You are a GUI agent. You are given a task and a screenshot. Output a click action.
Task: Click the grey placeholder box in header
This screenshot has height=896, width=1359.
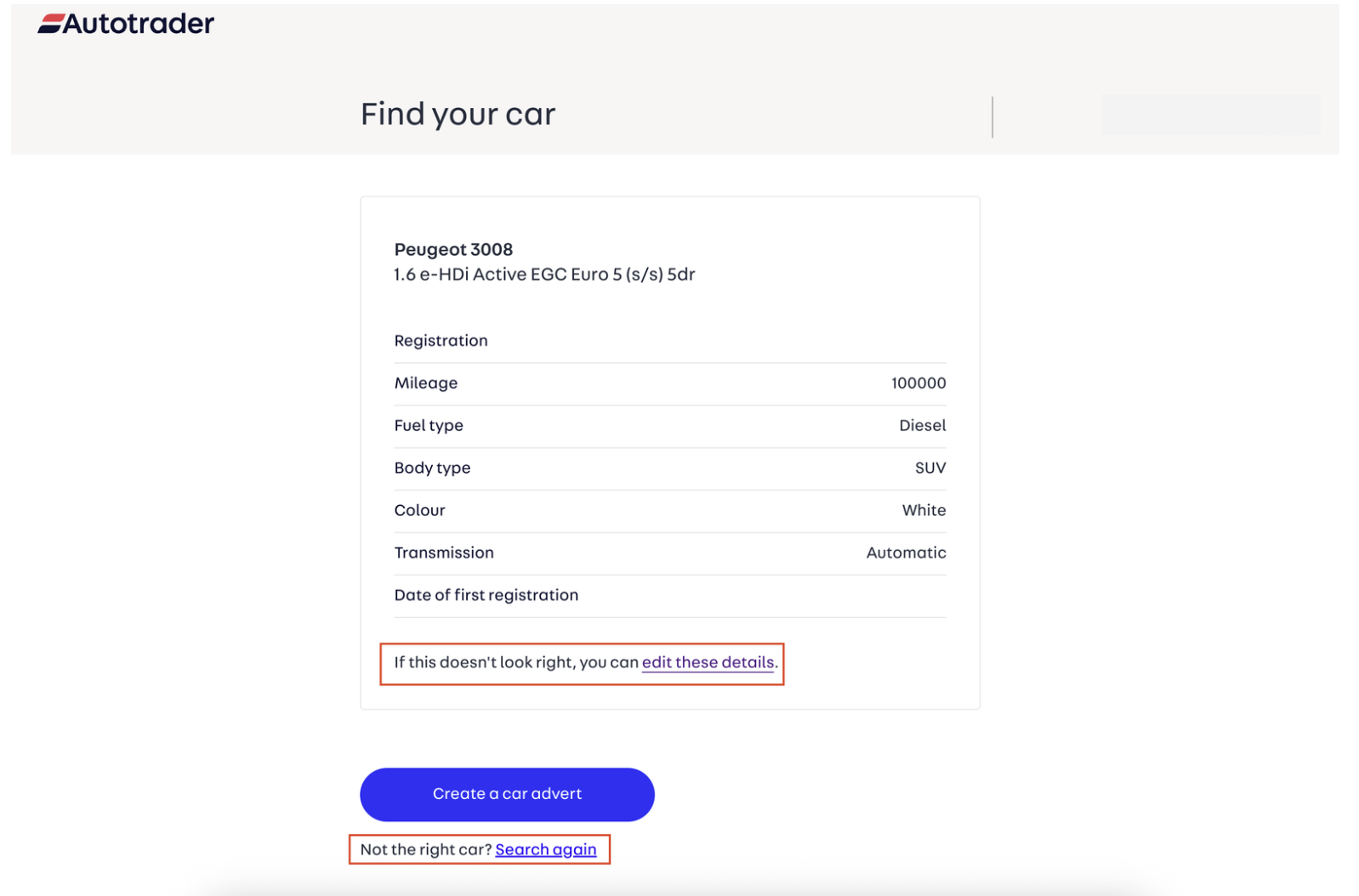point(1210,115)
